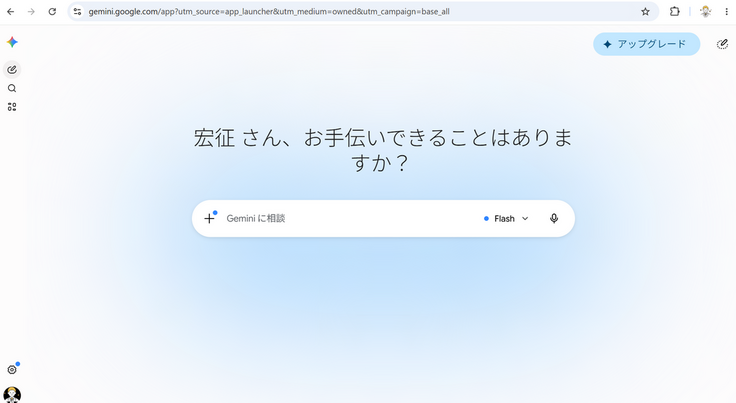The height and width of the screenshot is (403, 736).
Task: Open the Gems explorer sidebar icon
Action: tap(12, 107)
